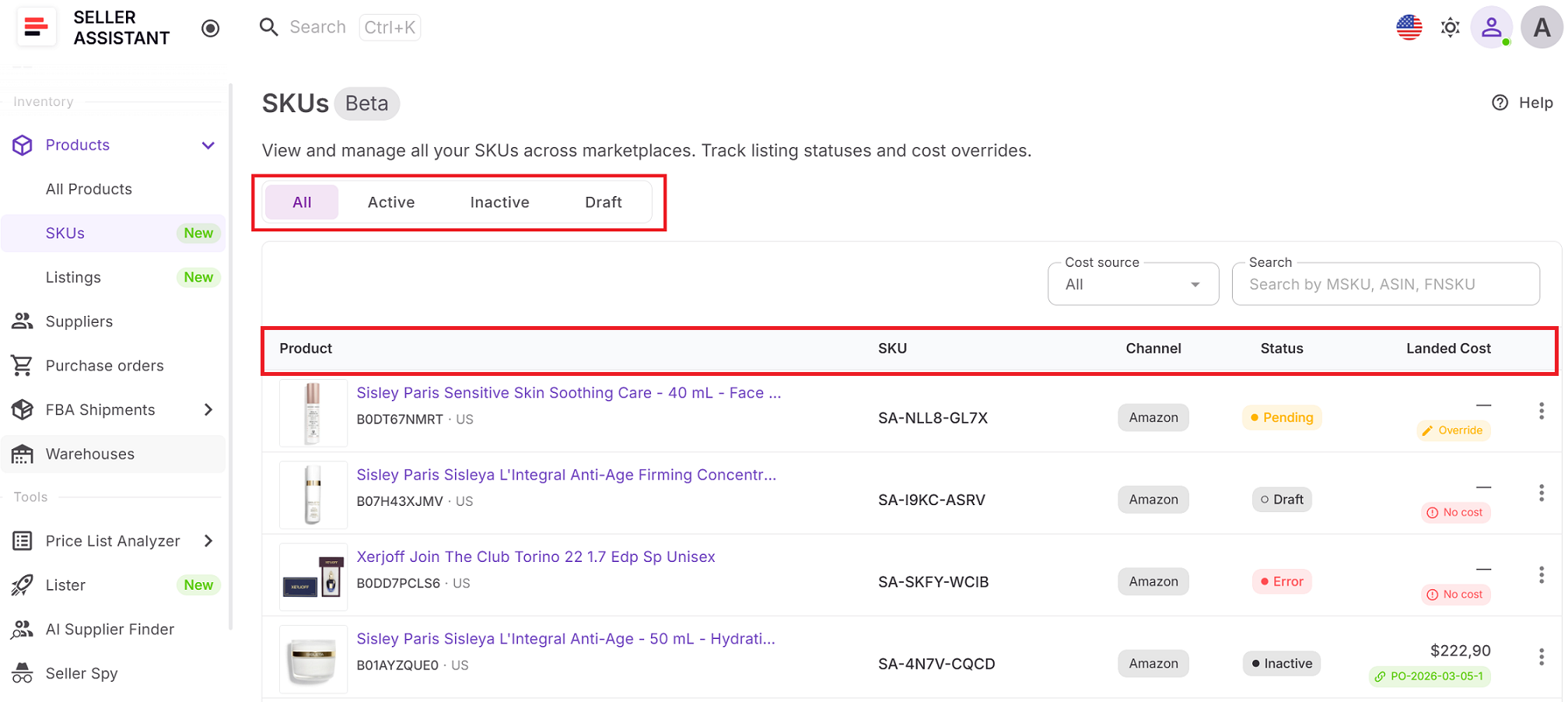Image resolution: width=1568 pixels, height=702 pixels.
Task: Toggle the light/dark theme sun icon
Action: 1450,28
